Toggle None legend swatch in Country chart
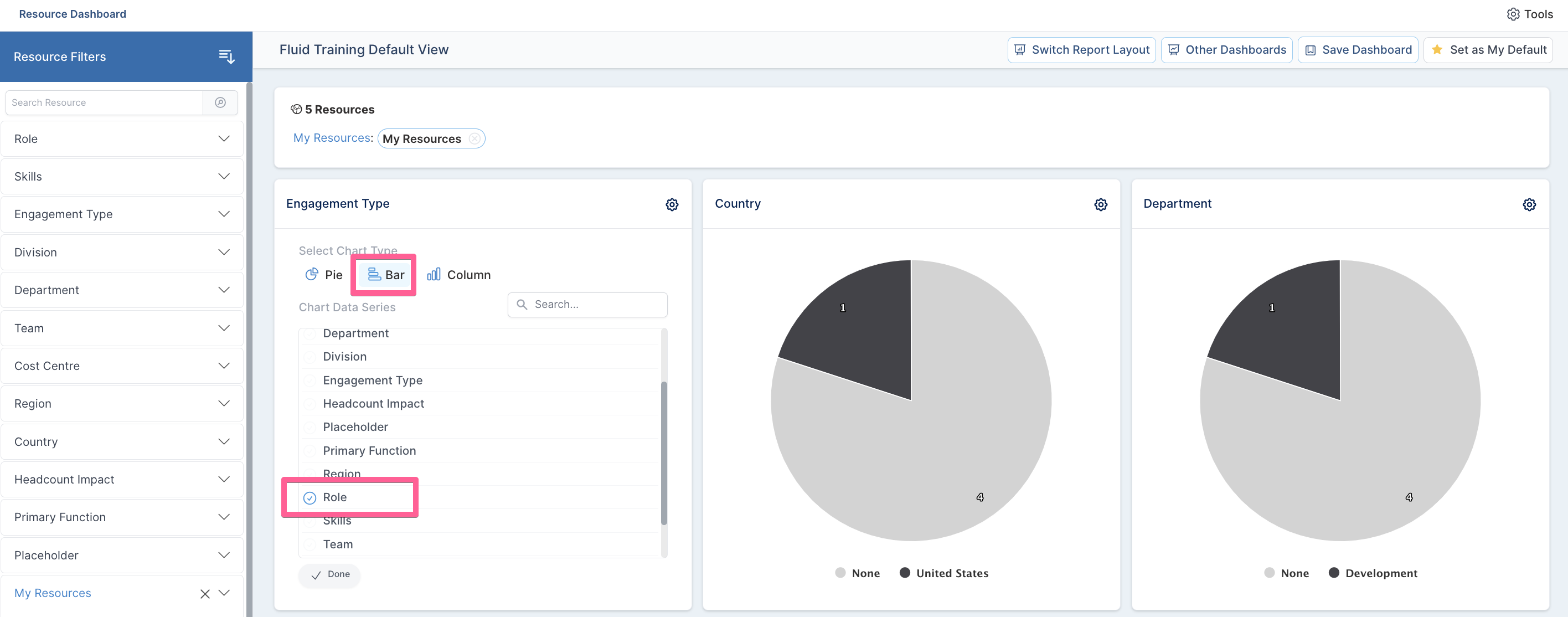Viewport: 1568px width, 617px height. (840, 573)
